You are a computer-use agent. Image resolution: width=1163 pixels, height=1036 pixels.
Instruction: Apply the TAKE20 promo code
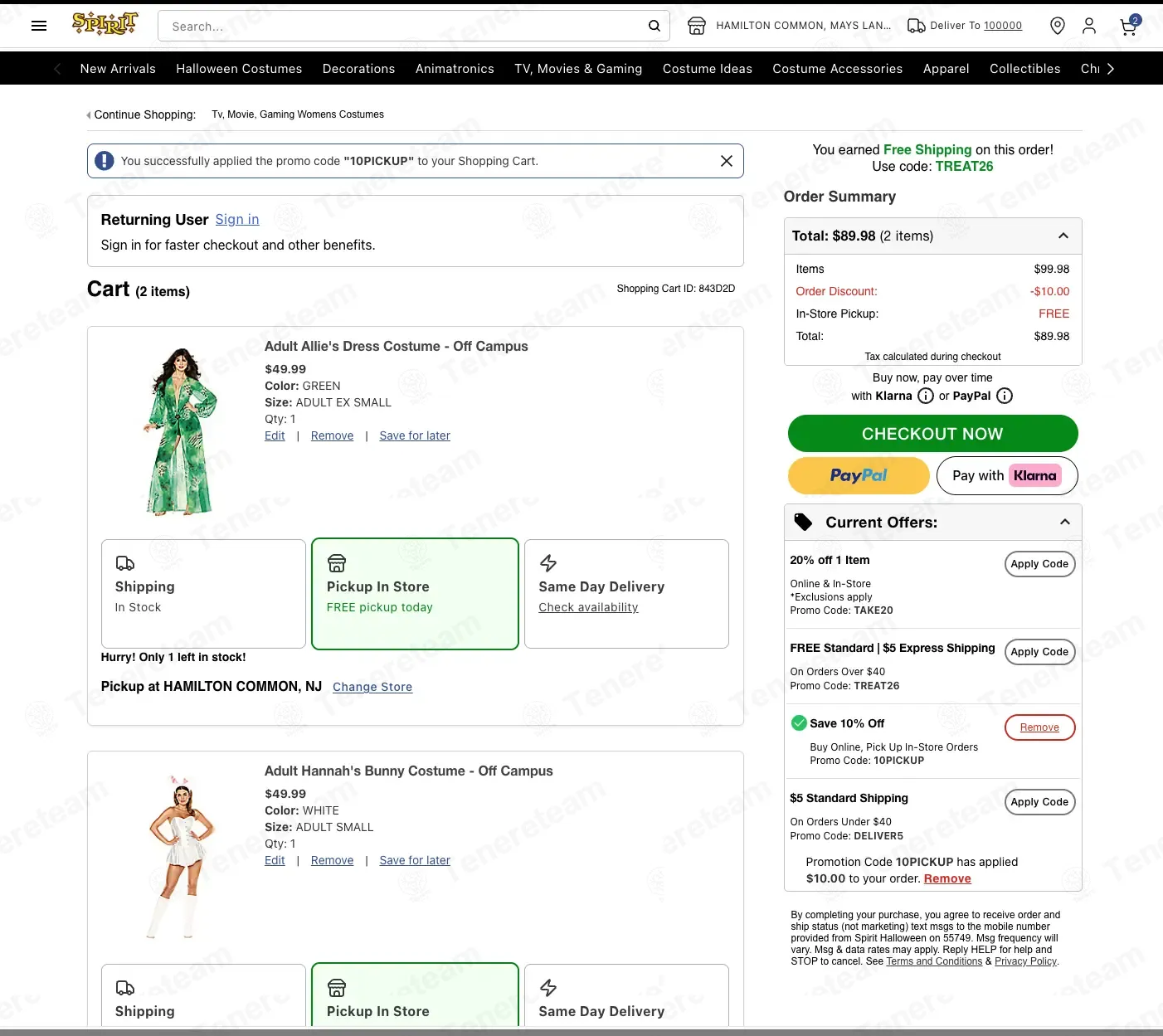tap(1039, 564)
